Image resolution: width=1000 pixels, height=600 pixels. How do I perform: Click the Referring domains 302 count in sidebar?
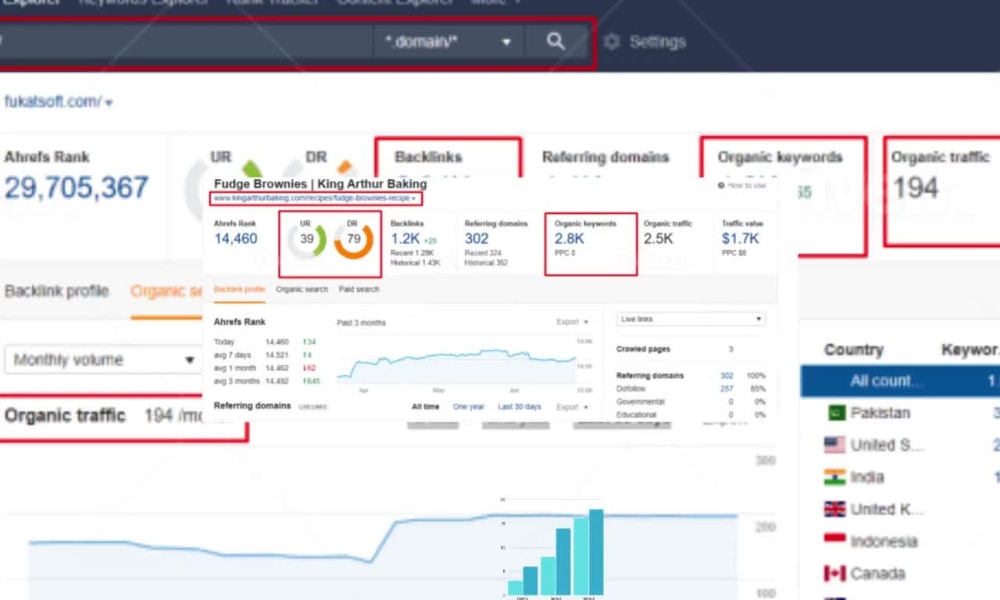726,376
